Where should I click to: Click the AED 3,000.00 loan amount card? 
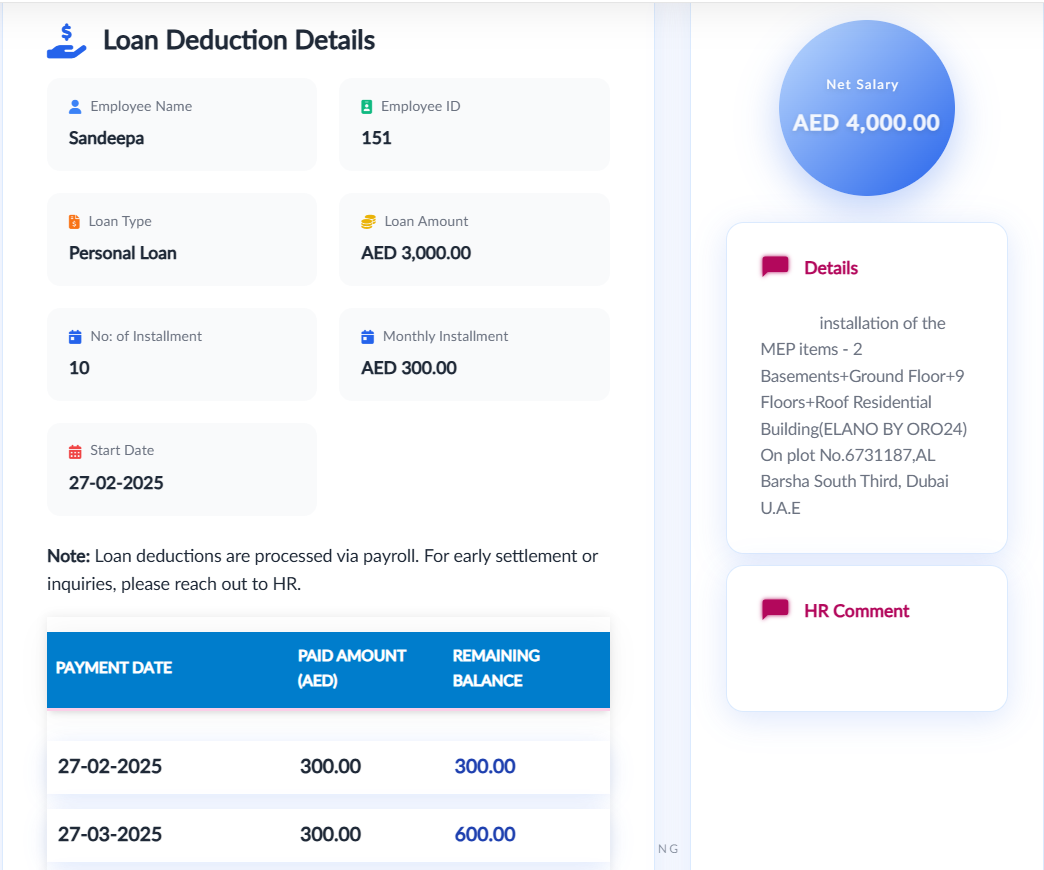click(474, 240)
